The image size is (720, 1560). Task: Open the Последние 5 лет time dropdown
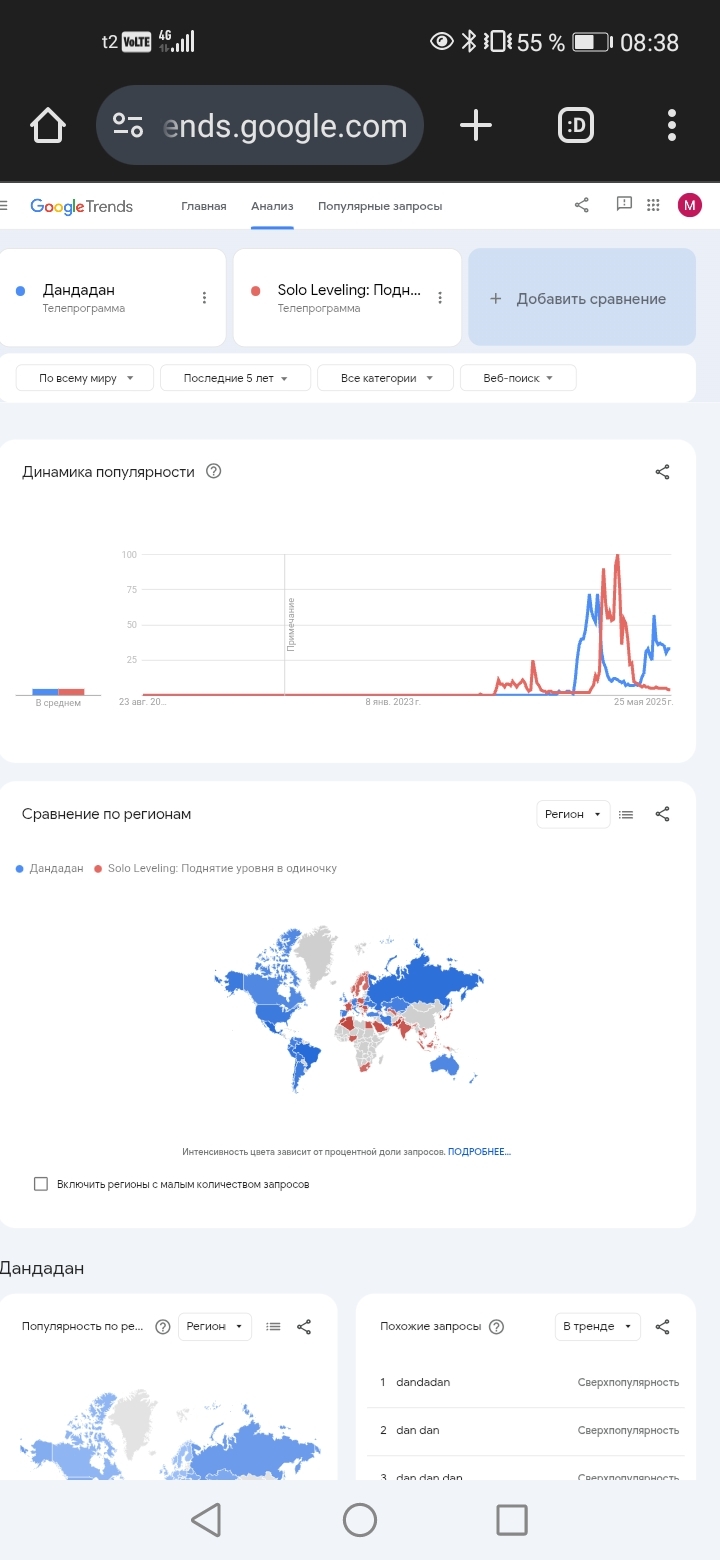235,378
